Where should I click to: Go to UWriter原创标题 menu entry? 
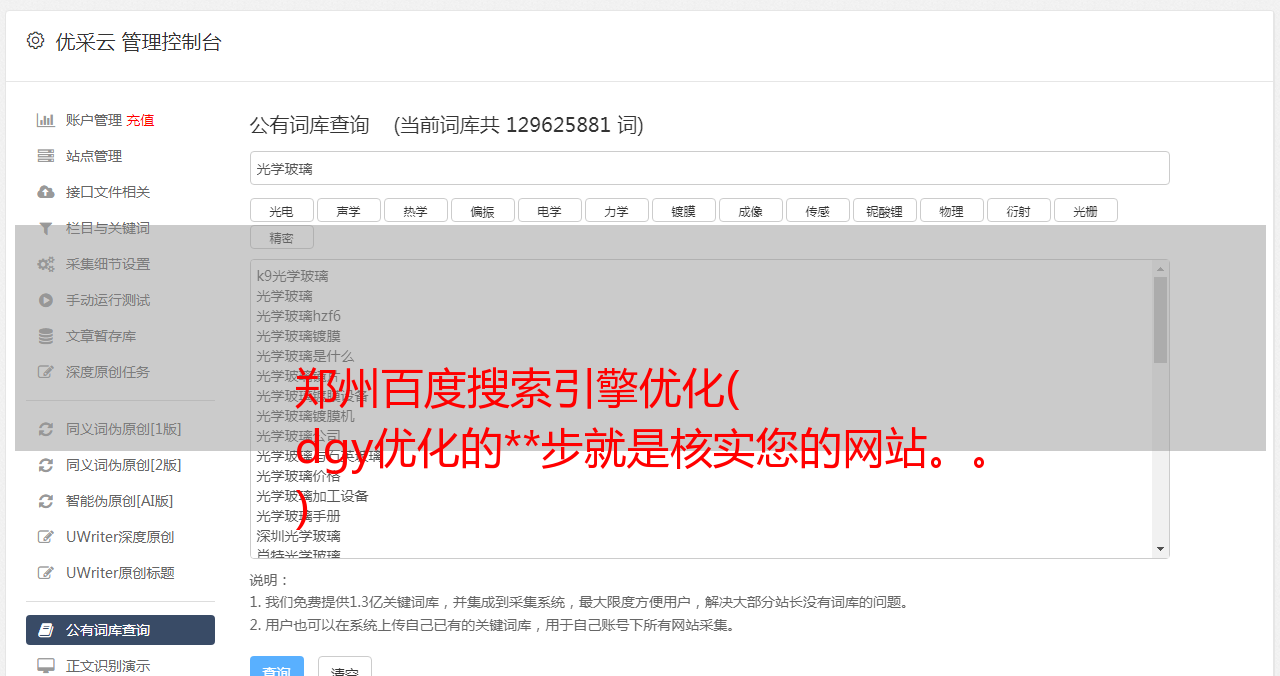coord(120,573)
